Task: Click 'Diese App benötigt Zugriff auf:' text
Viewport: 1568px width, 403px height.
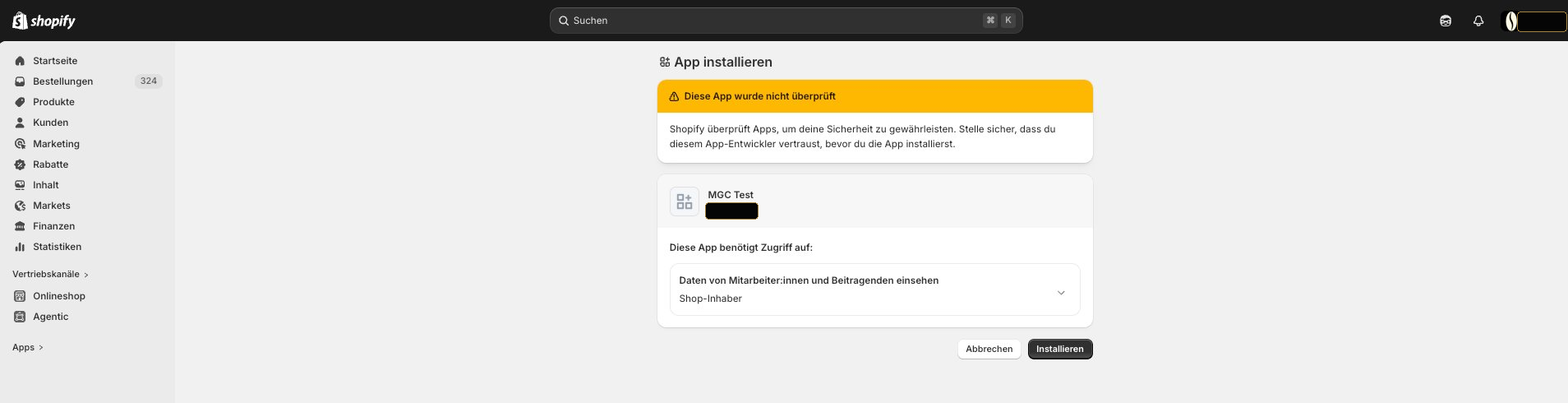Action: point(740,248)
